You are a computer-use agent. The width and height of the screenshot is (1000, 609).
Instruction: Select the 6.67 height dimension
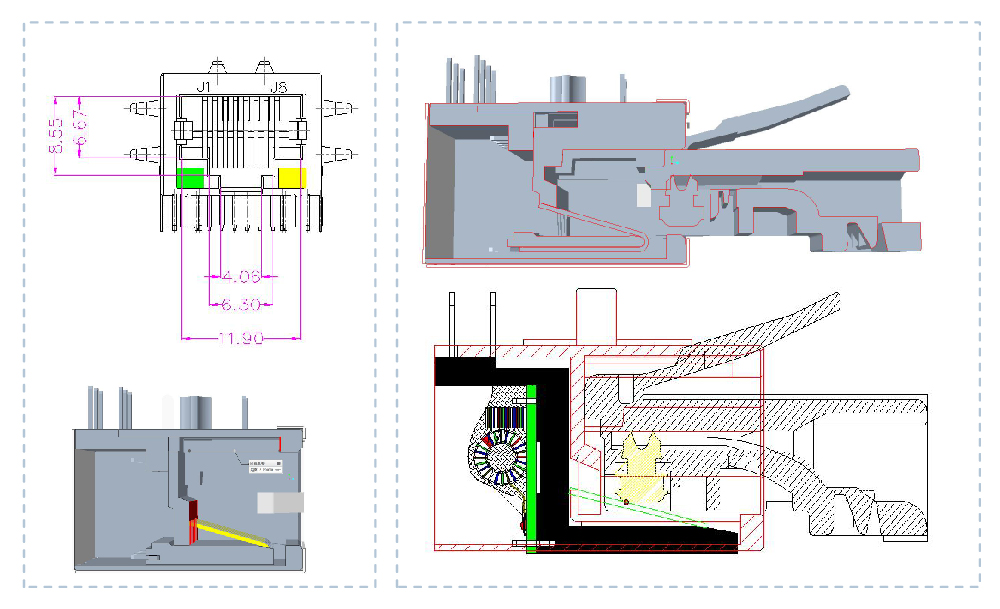82,131
